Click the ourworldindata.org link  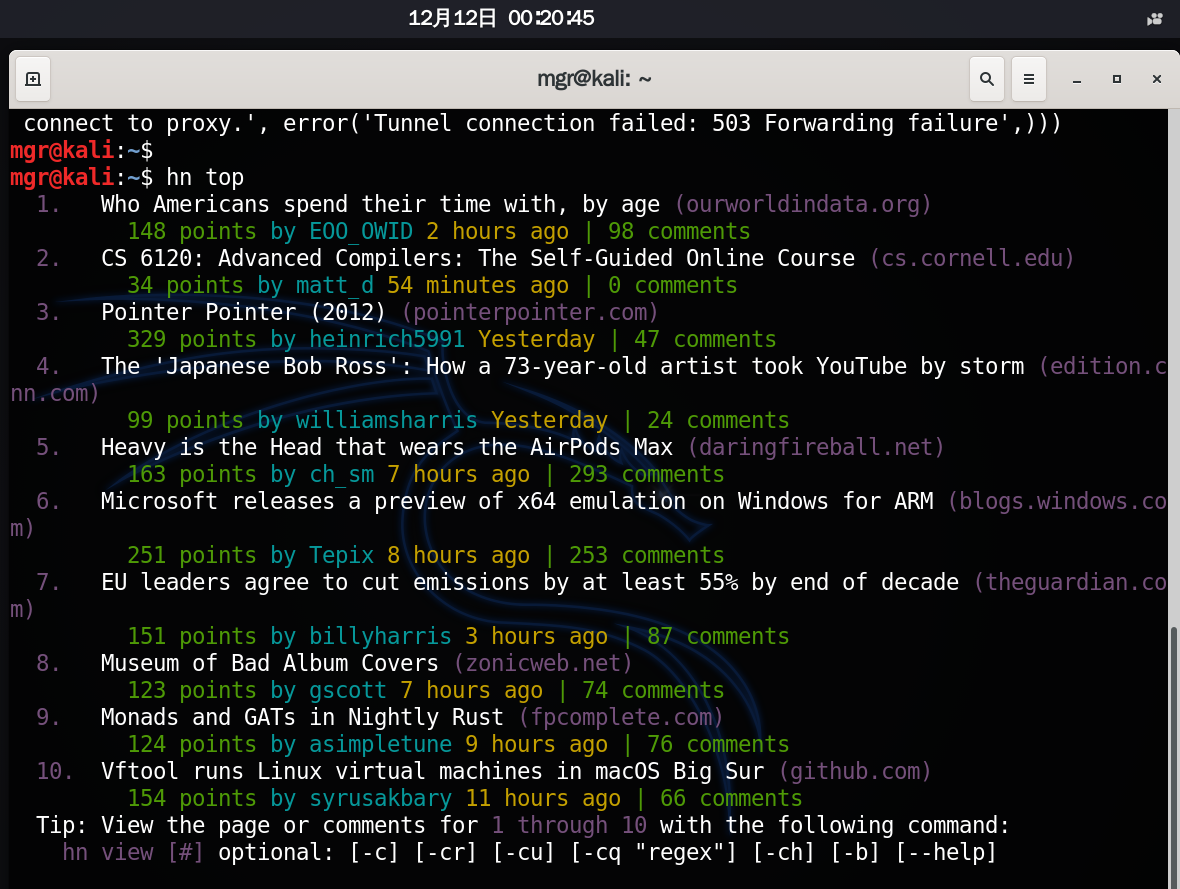[803, 205]
